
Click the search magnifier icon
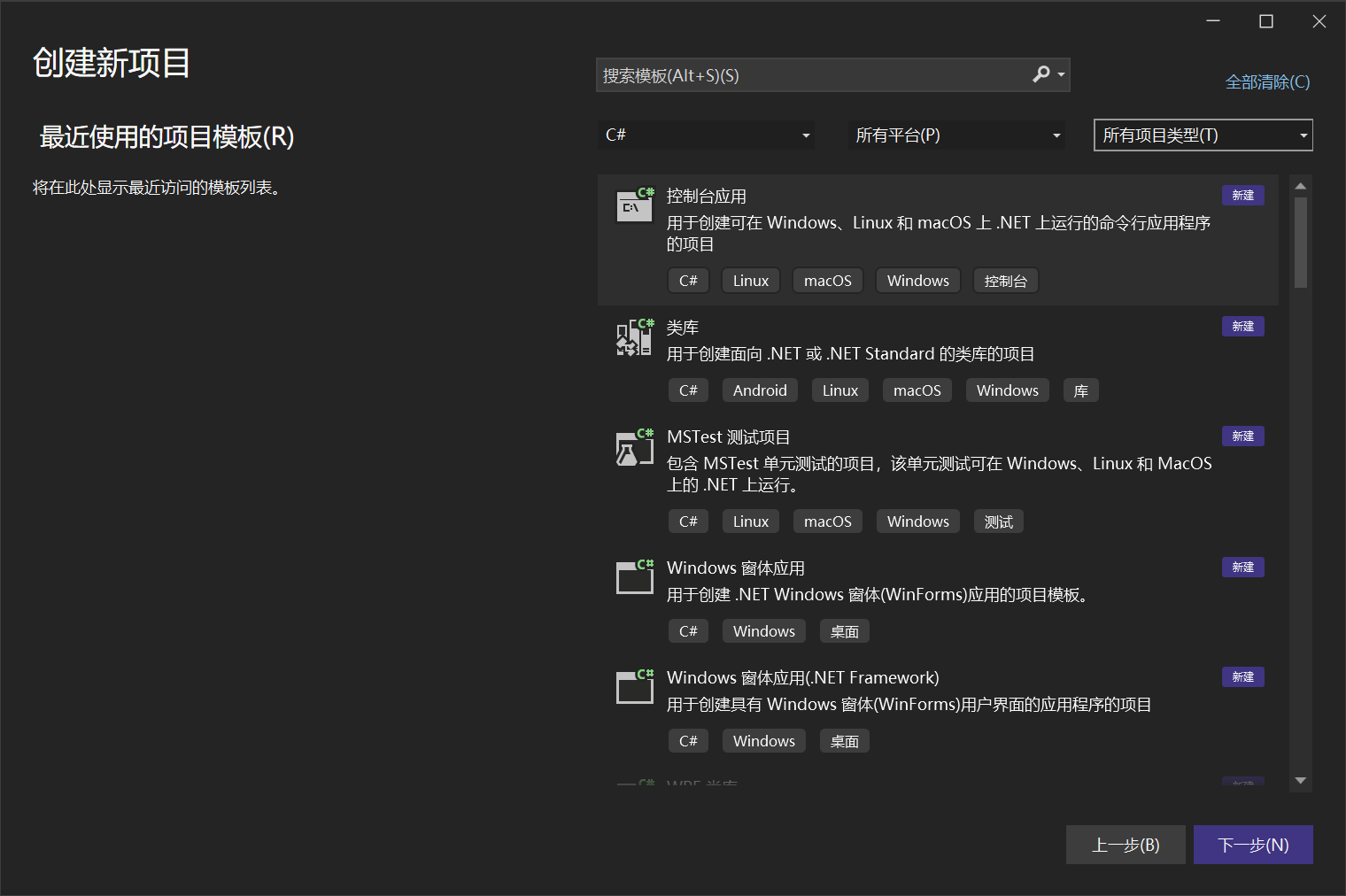coord(1041,74)
